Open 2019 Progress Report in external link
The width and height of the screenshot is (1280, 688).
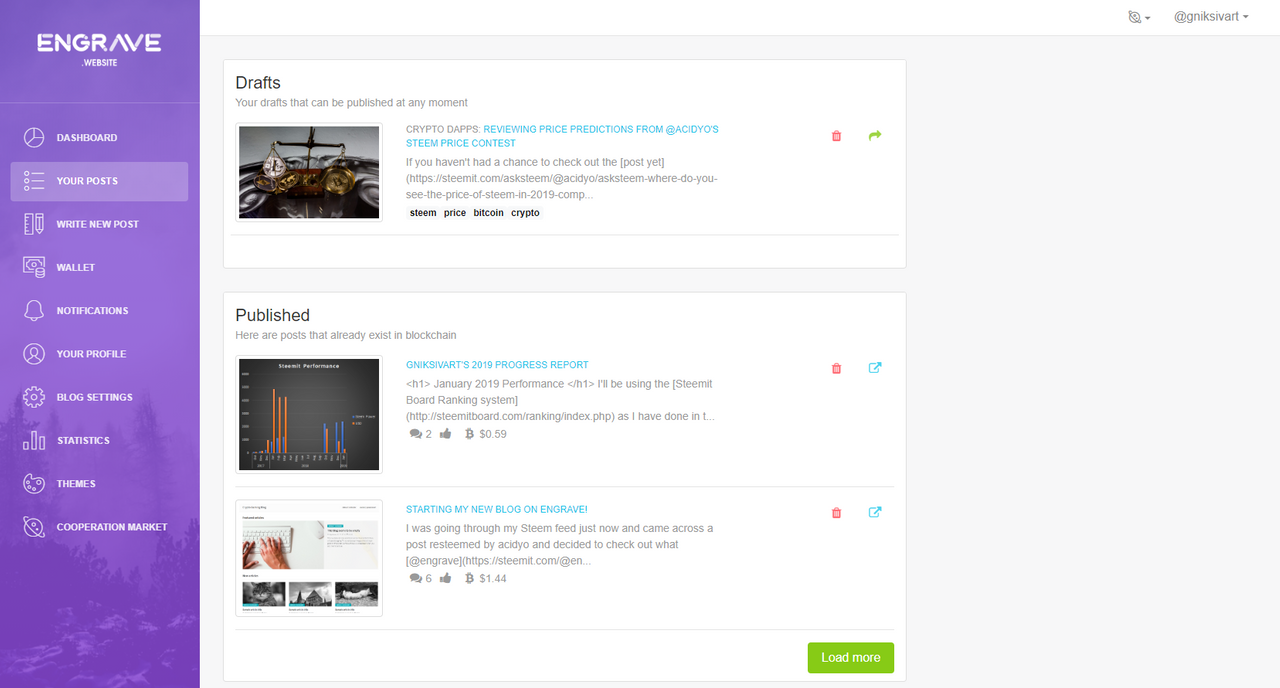(875, 367)
